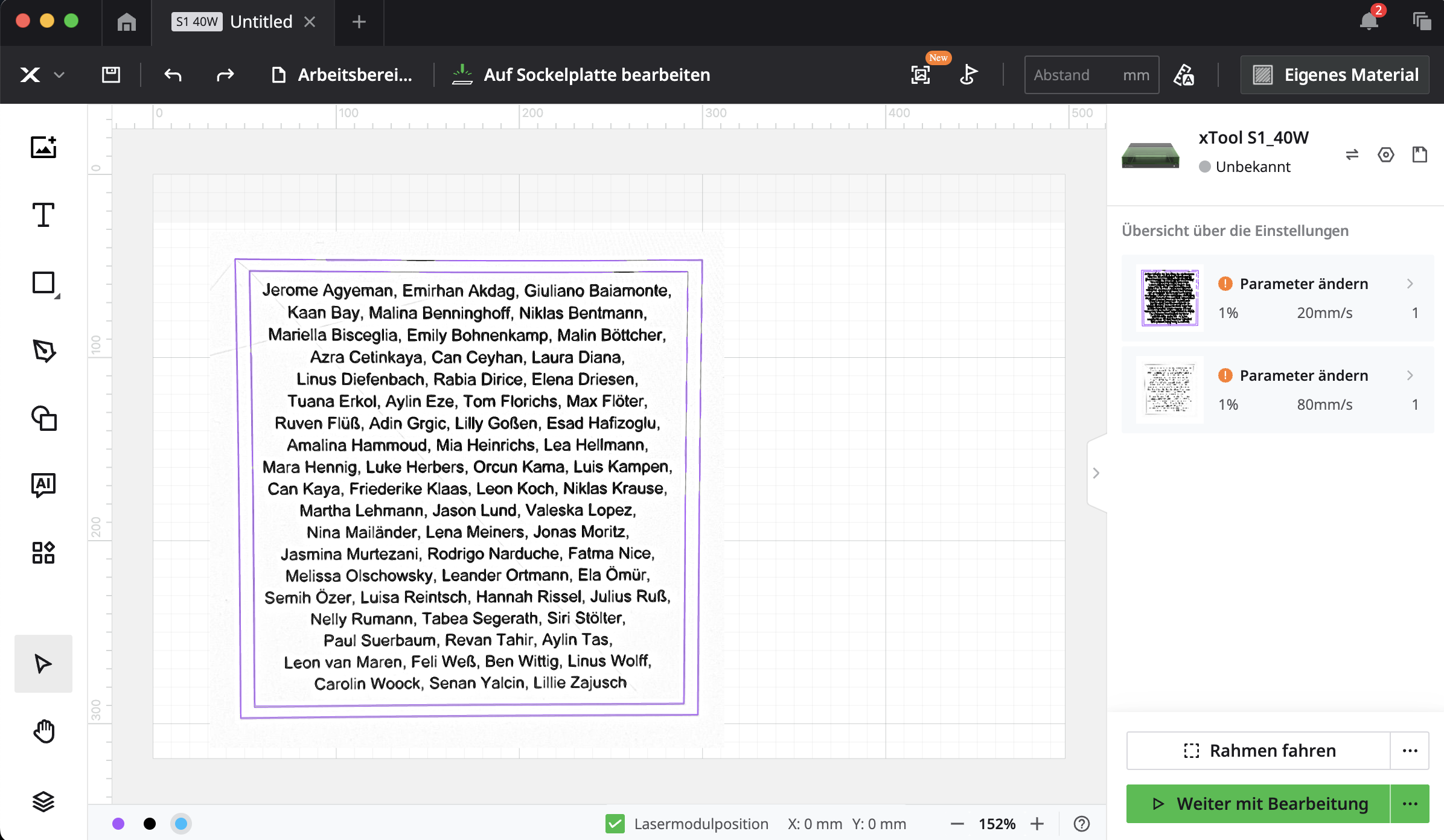Select the purple layer color
Image resolution: width=1444 pixels, height=840 pixels.
tap(118, 824)
